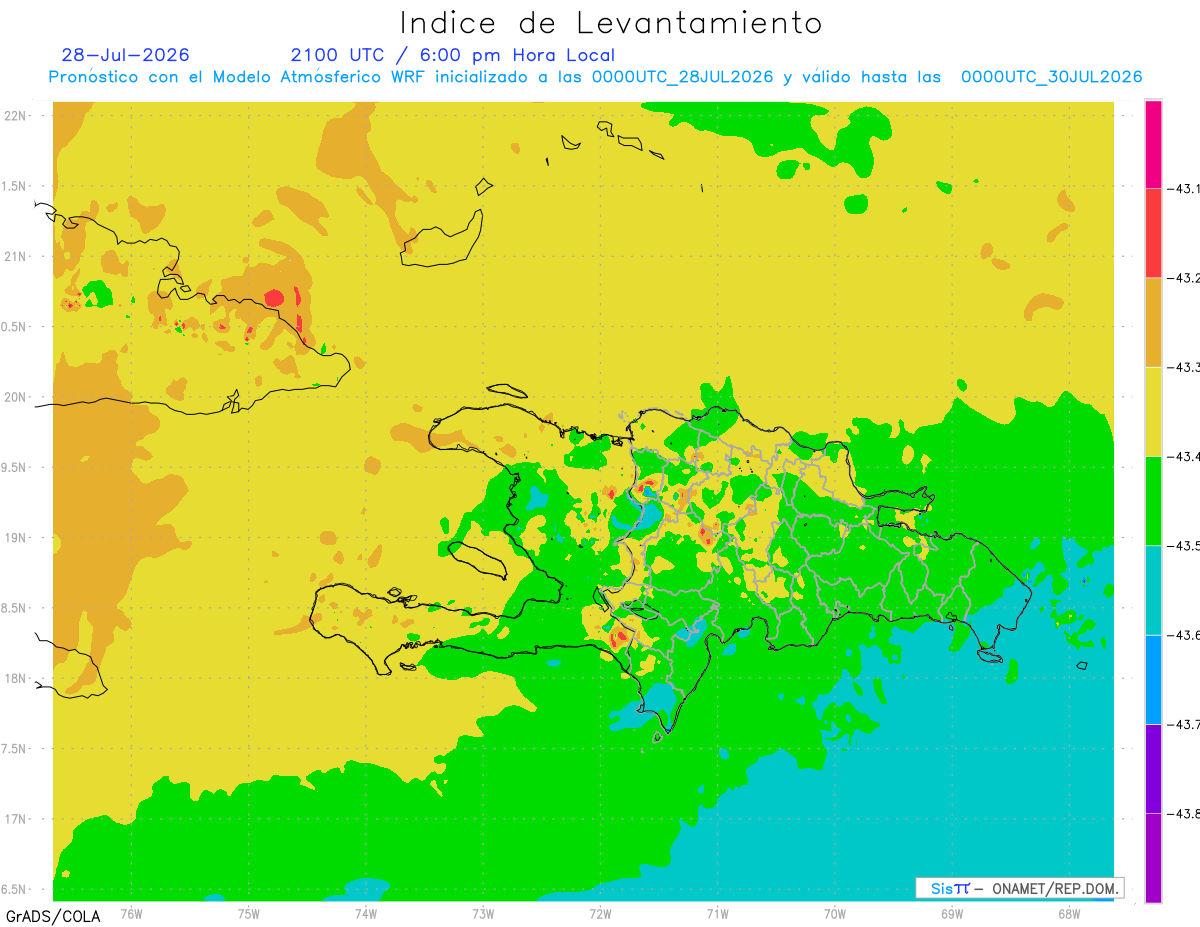
Task: Click the latitude label "21N"
Action: 16,257
